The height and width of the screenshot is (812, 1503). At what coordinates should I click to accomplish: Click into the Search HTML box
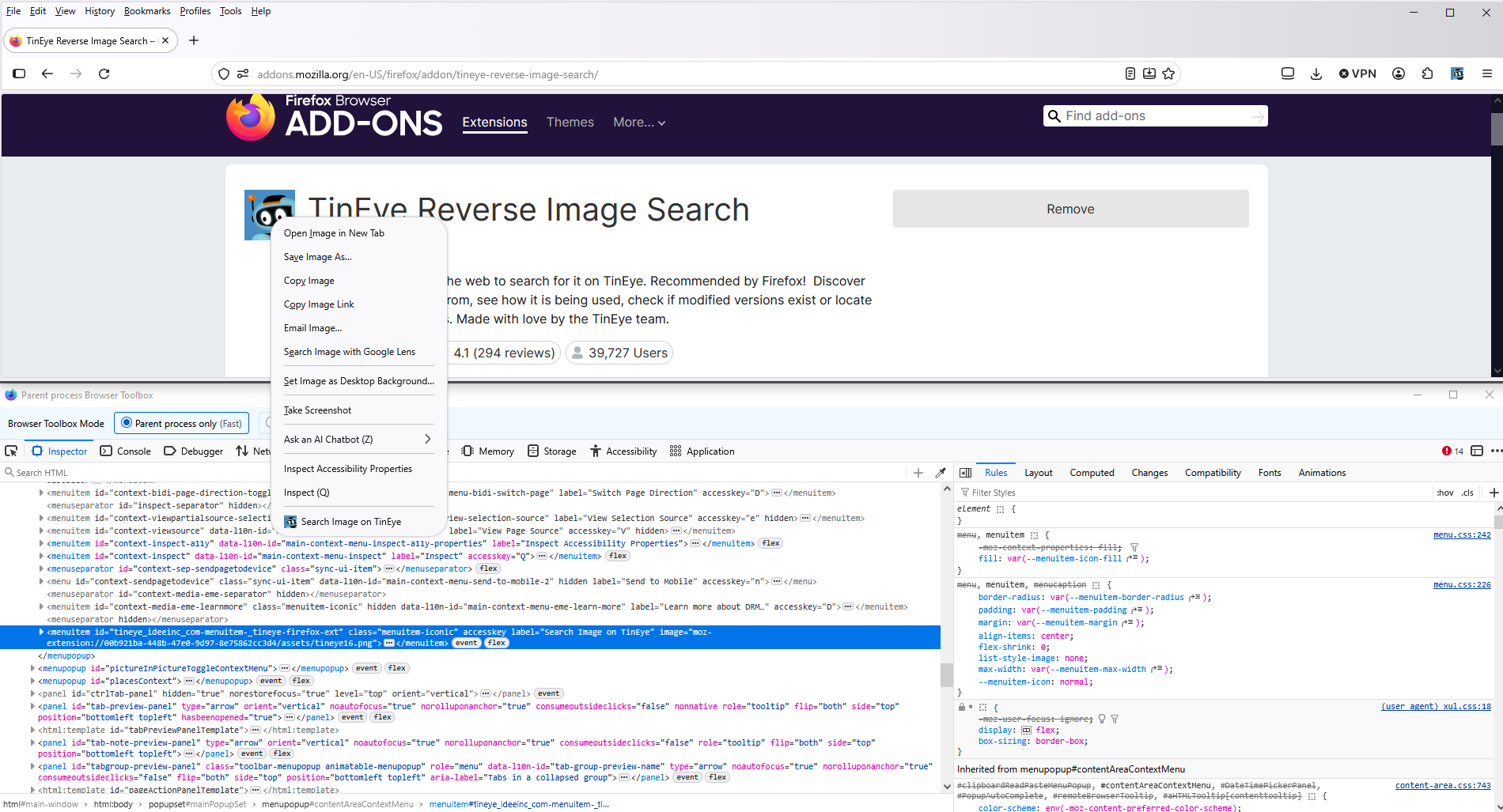(x=451, y=473)
